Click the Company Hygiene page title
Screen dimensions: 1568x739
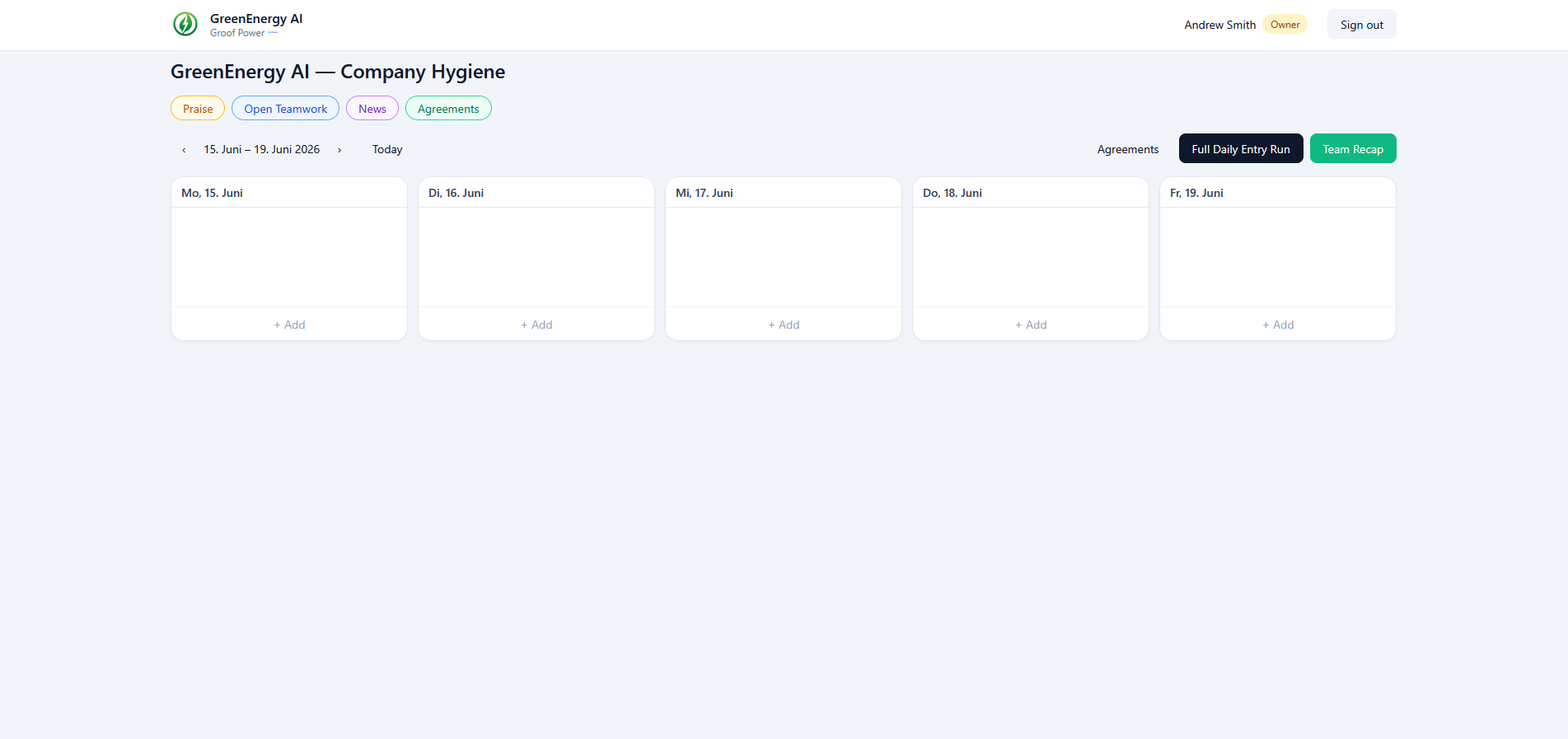click(338, 72)
